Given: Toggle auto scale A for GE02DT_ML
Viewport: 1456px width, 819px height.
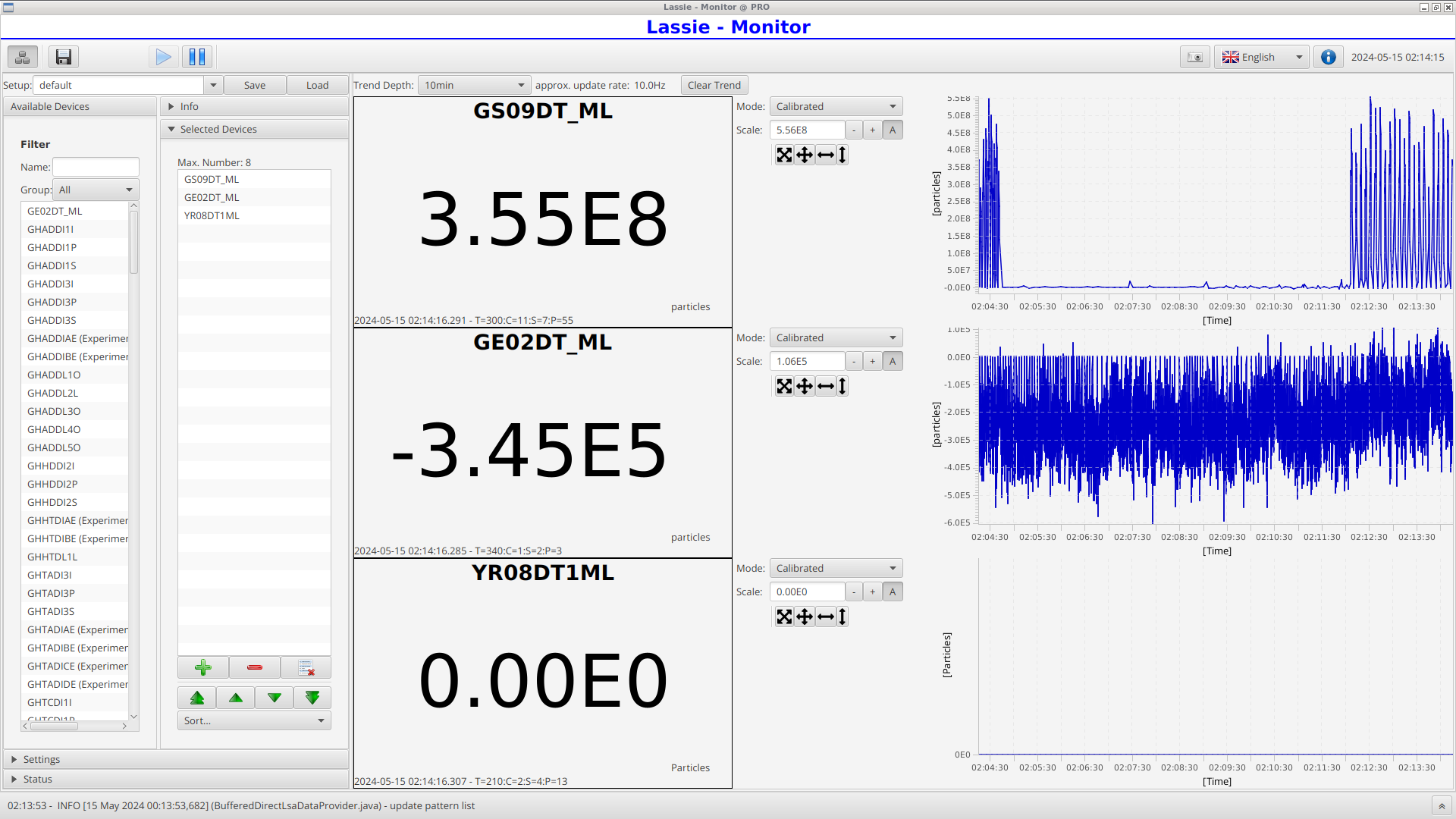Looking at the screenshot, I should pyautogui.click(x=893, y=361).
